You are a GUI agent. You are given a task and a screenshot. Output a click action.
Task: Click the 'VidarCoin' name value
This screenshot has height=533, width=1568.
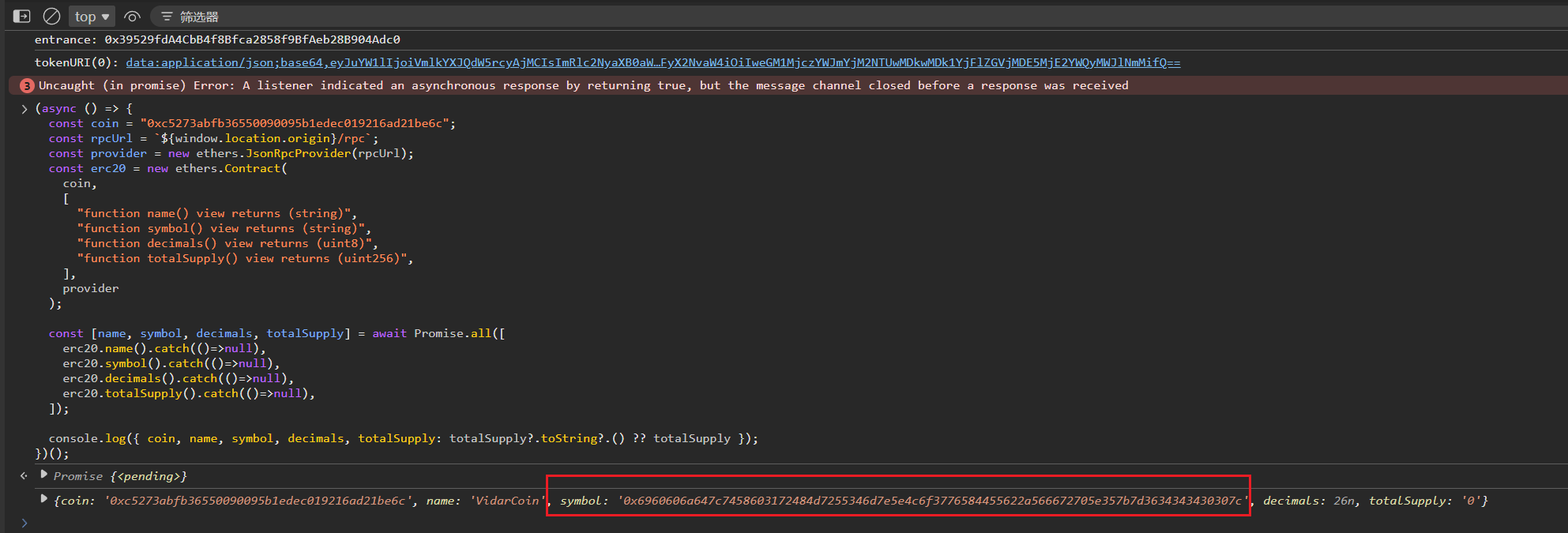tap(509, 501)
